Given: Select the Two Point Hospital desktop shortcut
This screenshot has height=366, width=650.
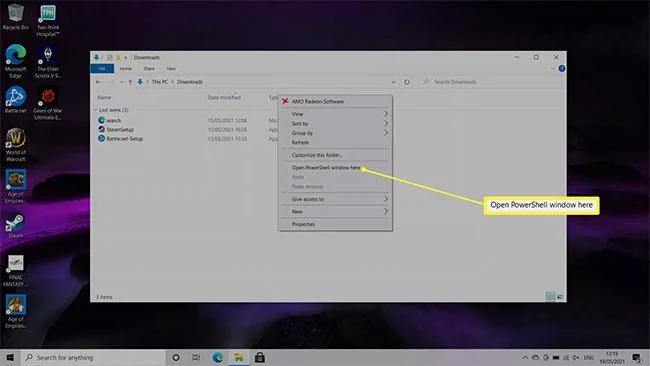Looking at the screenshot, I should [48, 20].
